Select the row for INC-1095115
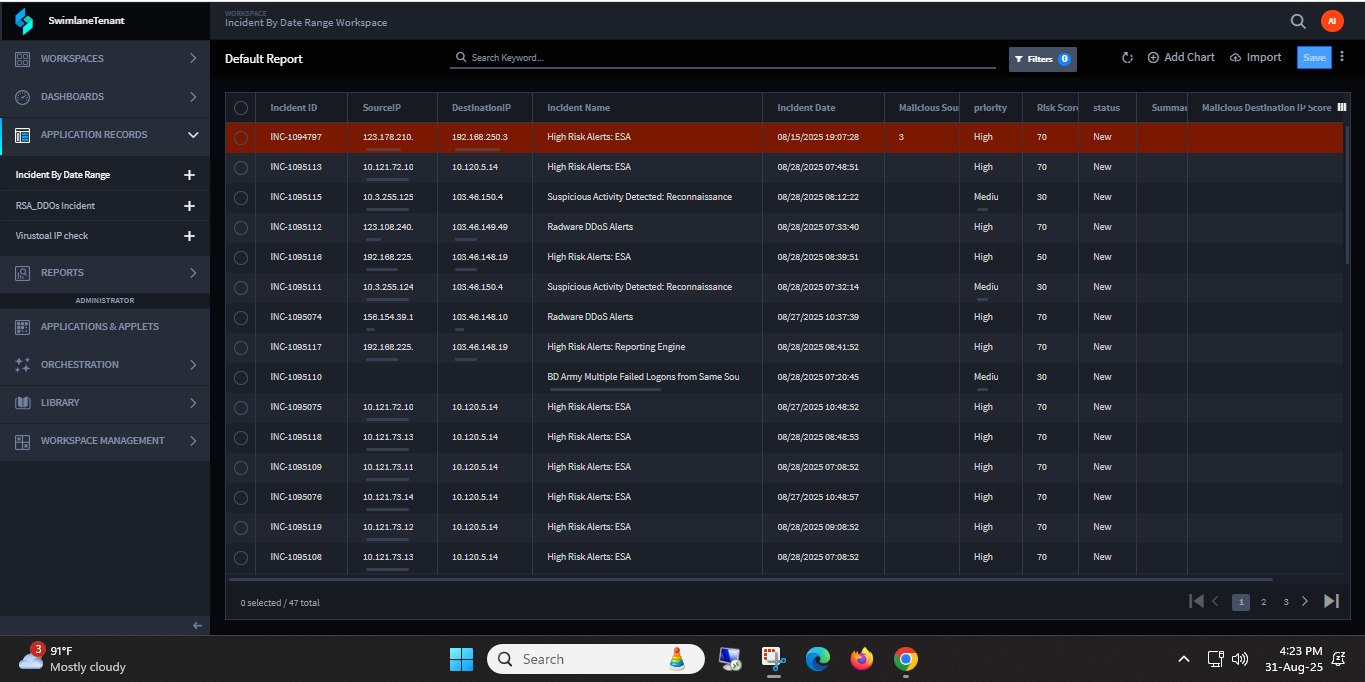1365x682 pixels. [x=241, y=198]
